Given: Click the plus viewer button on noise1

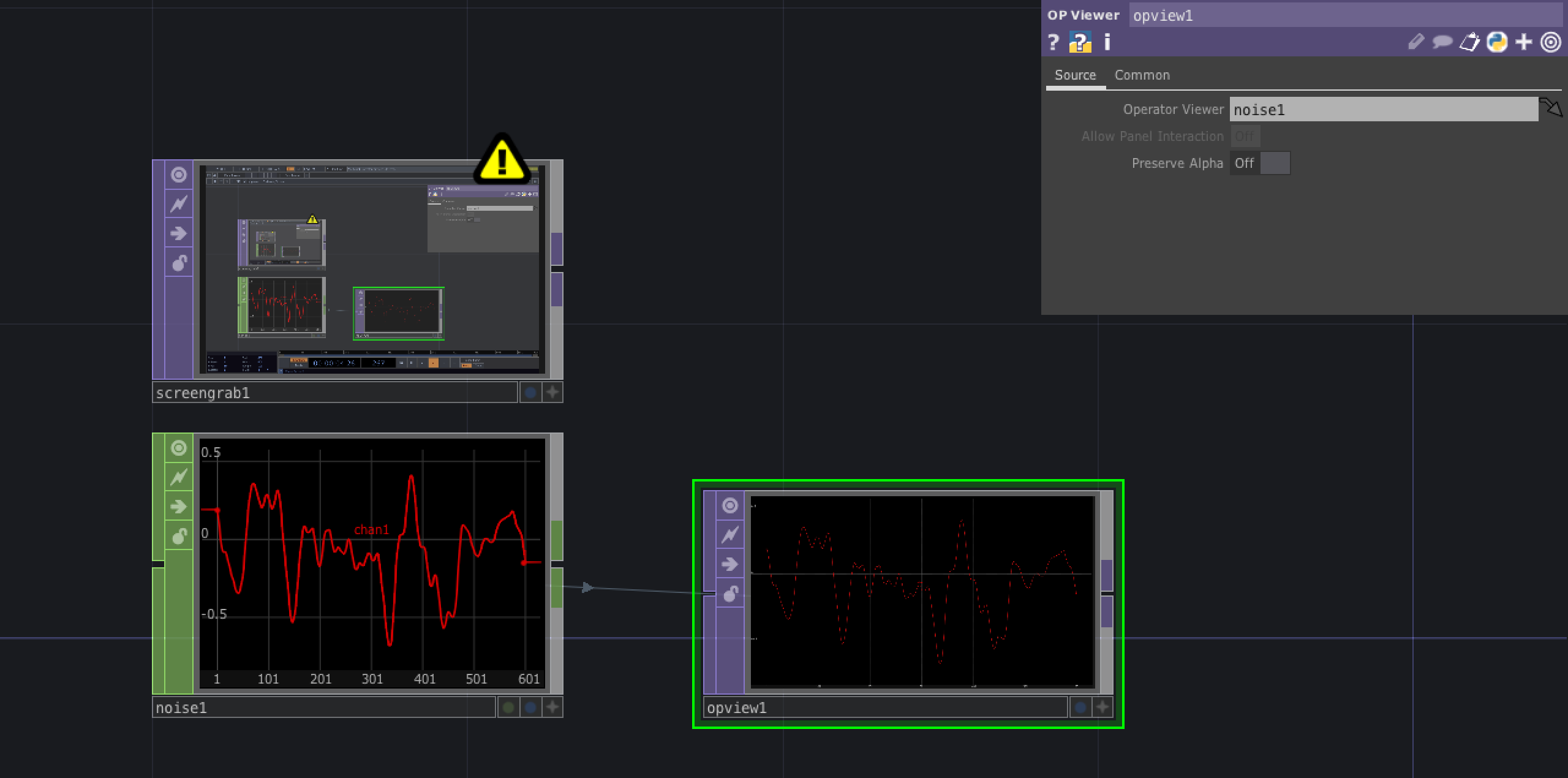Looking at the screenshot, I should coord(552,708).
